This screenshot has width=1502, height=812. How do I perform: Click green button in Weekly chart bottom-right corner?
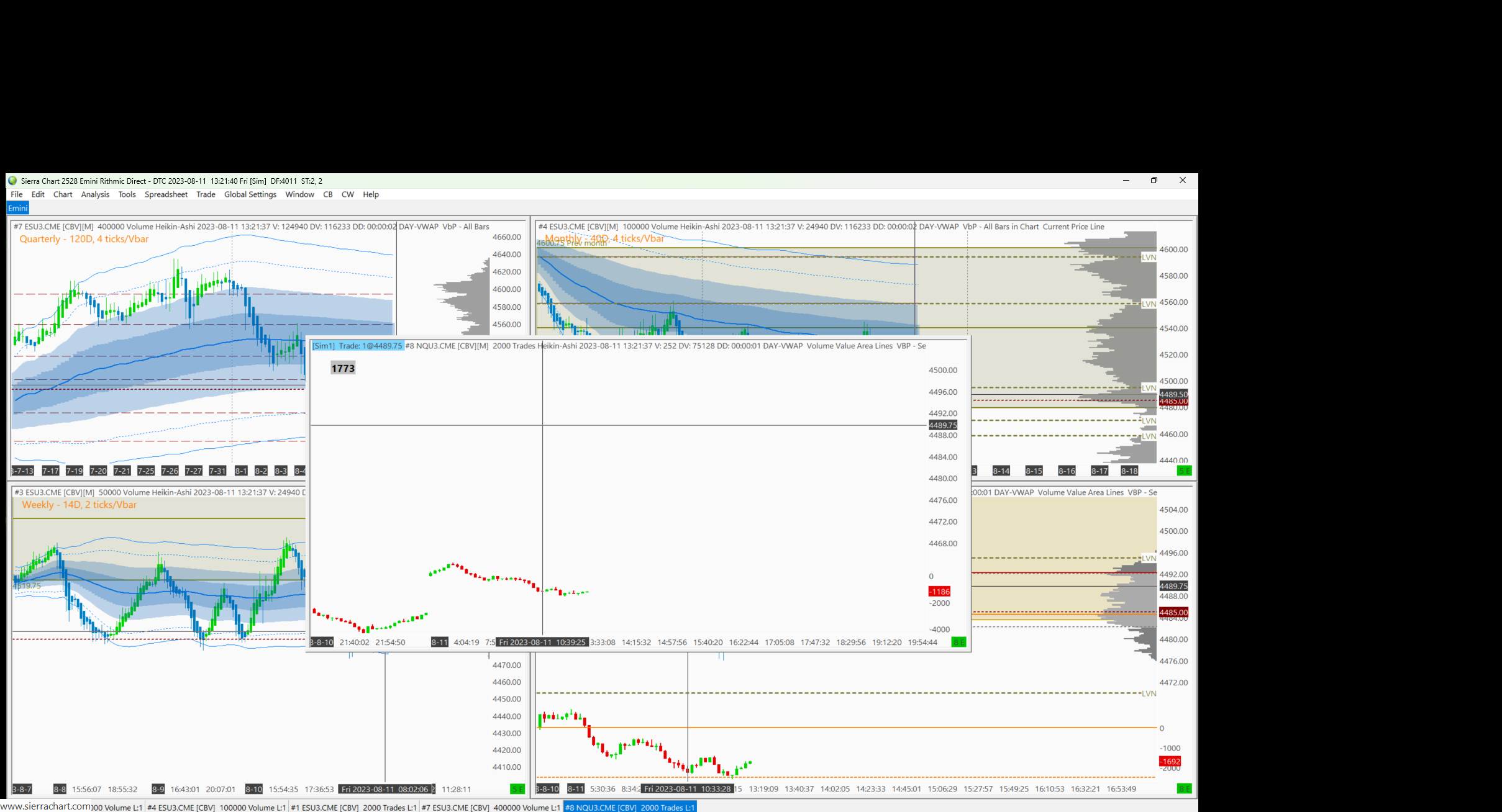(x=517, y=789)
